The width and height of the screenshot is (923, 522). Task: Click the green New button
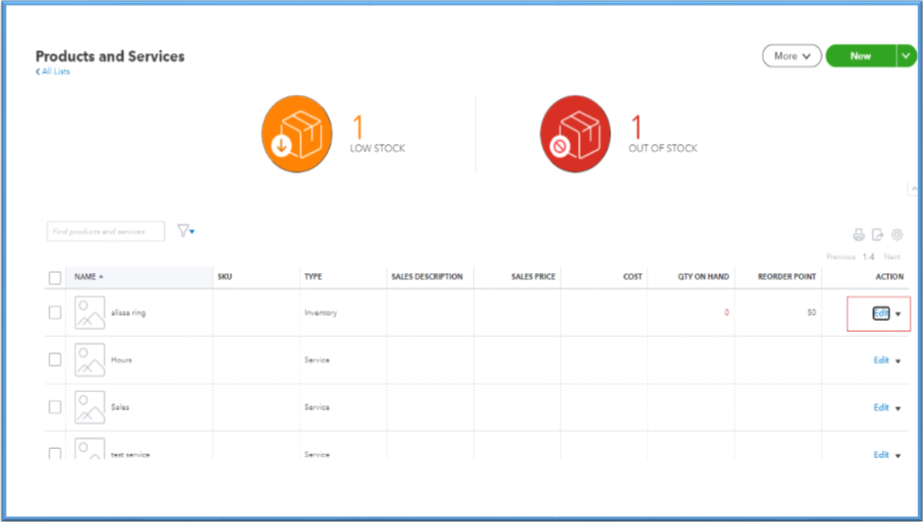(861, 56)
